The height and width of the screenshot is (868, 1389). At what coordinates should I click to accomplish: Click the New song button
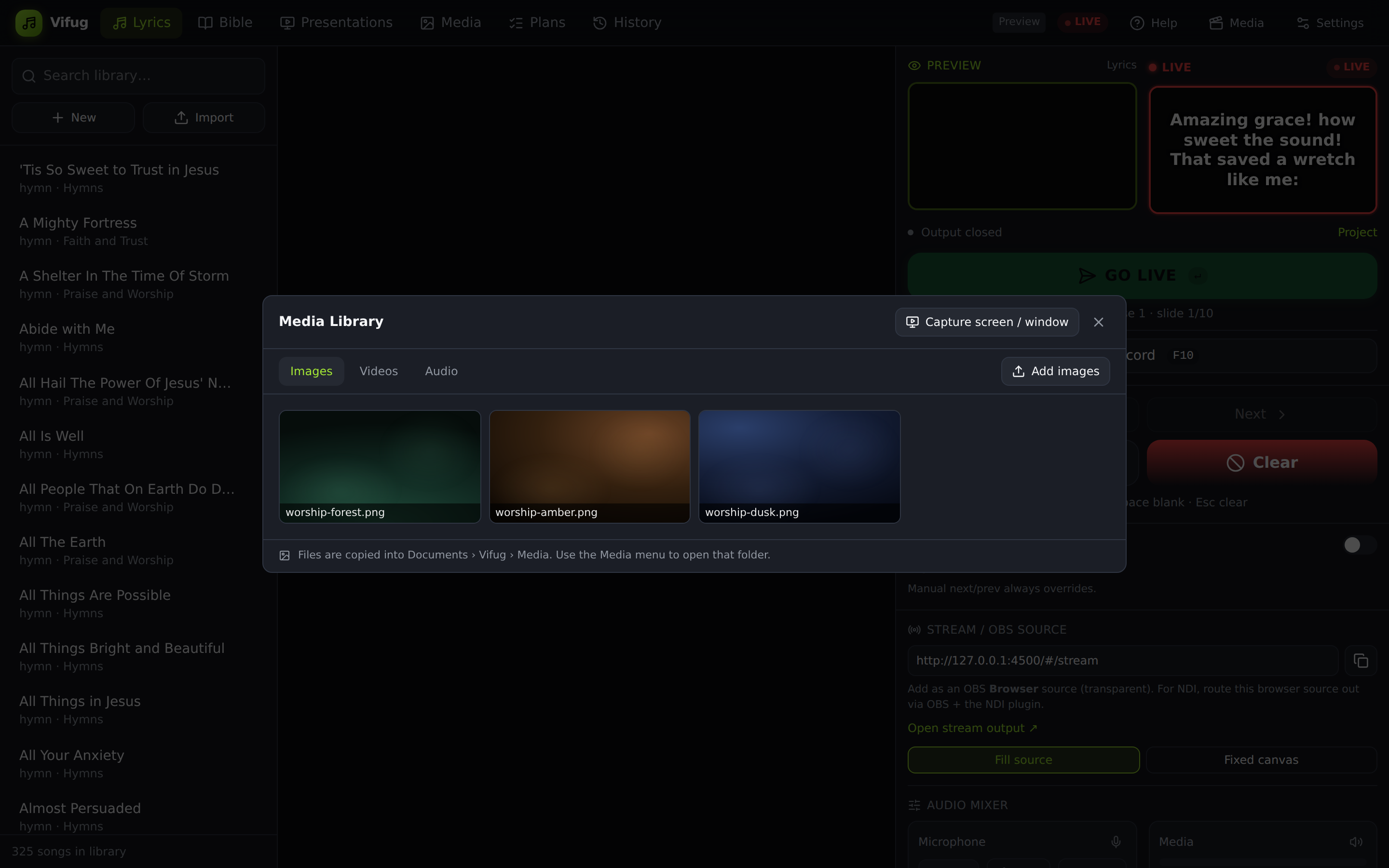point(73,118)
